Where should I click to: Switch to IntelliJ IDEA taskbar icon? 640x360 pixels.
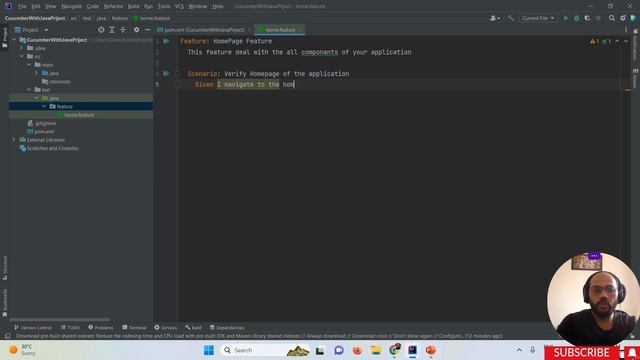[412, 350]
